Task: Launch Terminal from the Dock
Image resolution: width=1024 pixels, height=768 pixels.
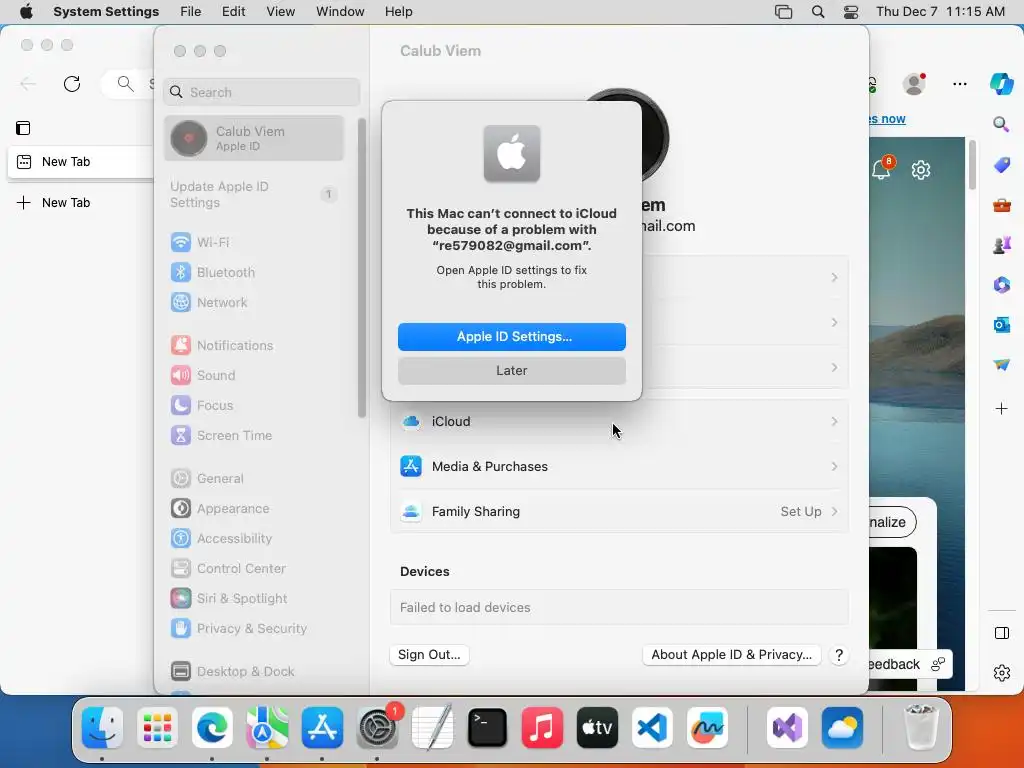Action: [487, 727]
